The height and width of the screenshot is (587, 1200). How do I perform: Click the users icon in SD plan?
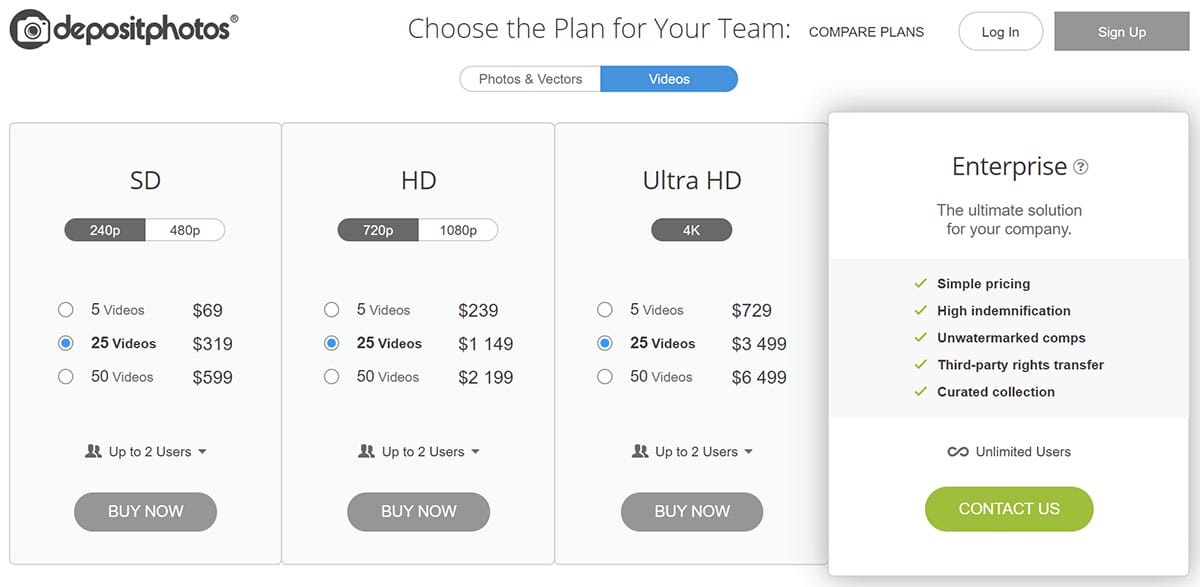[x=94, y=452]
